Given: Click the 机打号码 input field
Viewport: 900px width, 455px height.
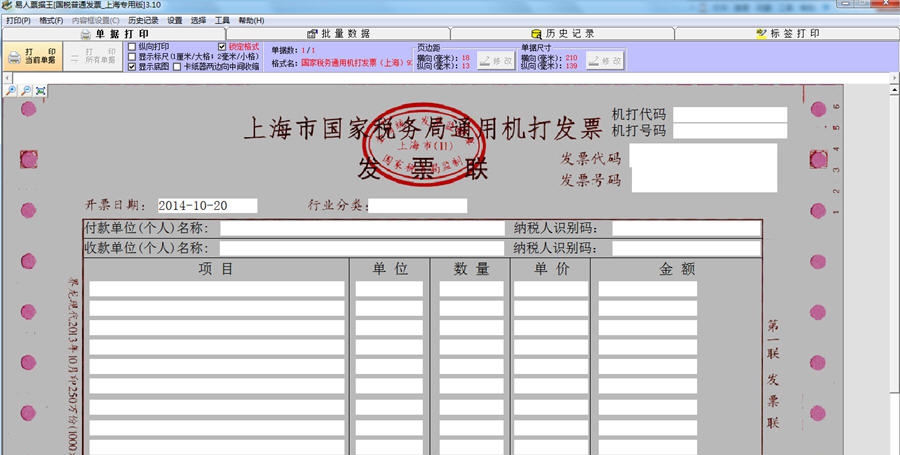Looking at the screenshot, I should 730,131.
